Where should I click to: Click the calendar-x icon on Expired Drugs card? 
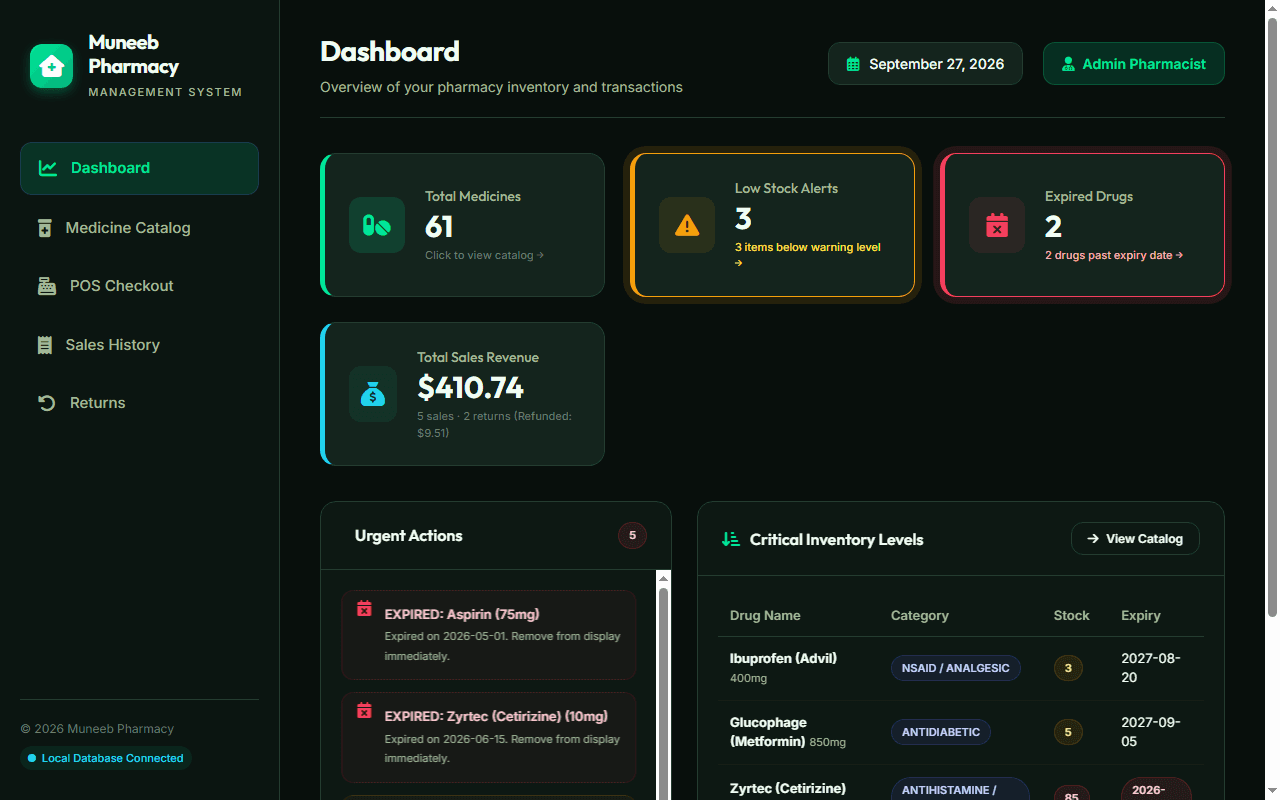pos(997,225)
